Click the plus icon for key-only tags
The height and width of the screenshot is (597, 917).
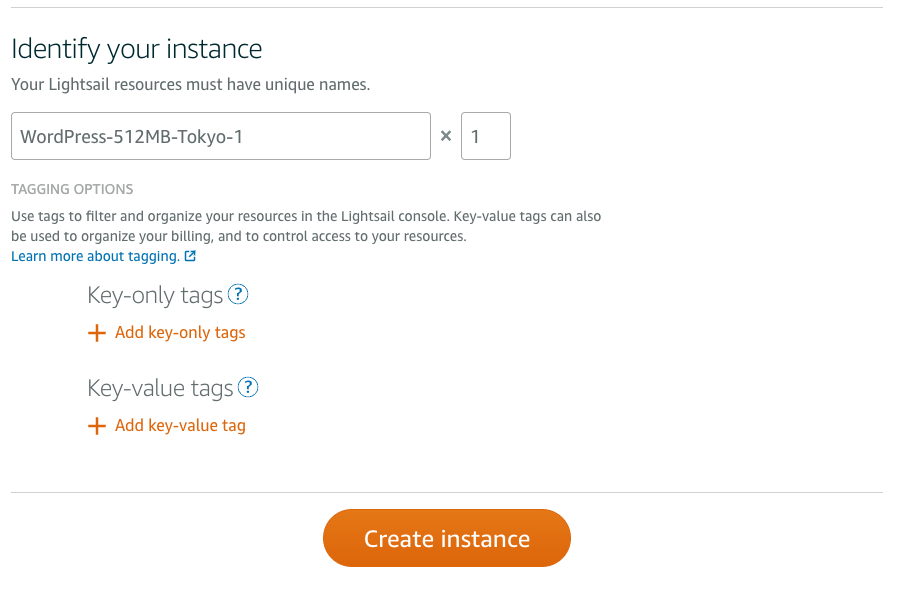[x=97, y=333]
